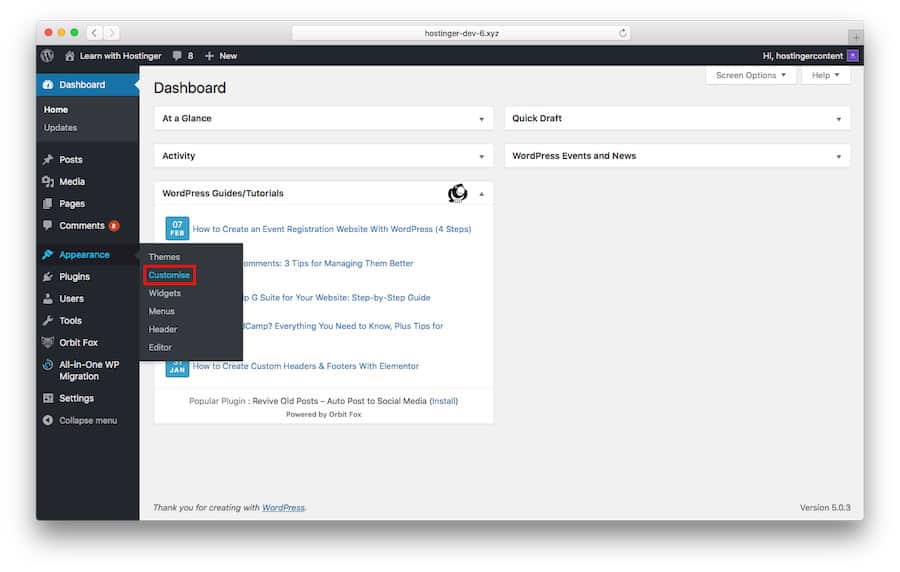The height and width of the screenshot is (572, 900).
Task: Click the Posts pushpin icon
Action: pyautogui.click(x=48, y=159)
